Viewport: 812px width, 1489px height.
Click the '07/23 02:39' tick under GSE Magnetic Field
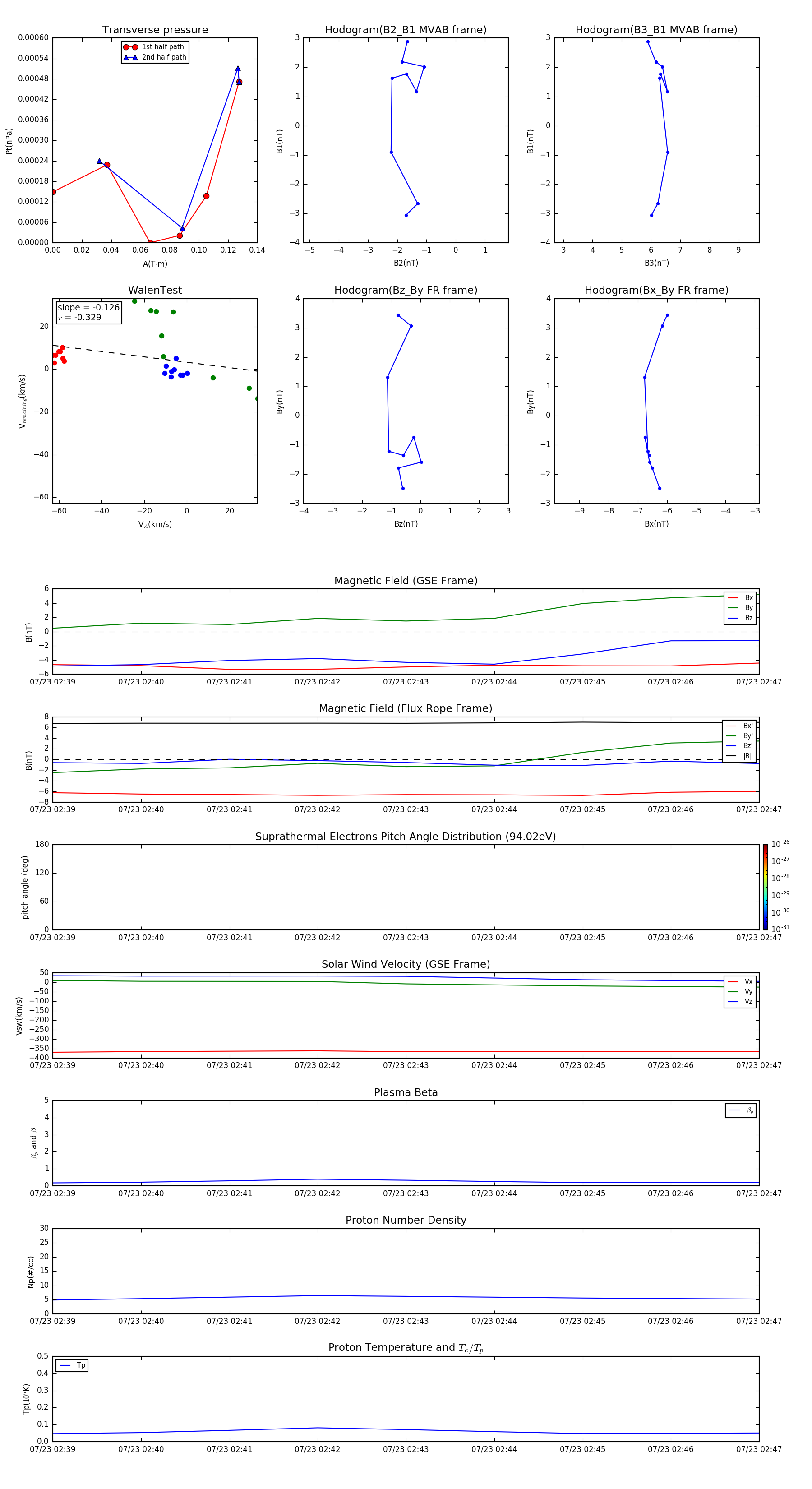[53, 682]
